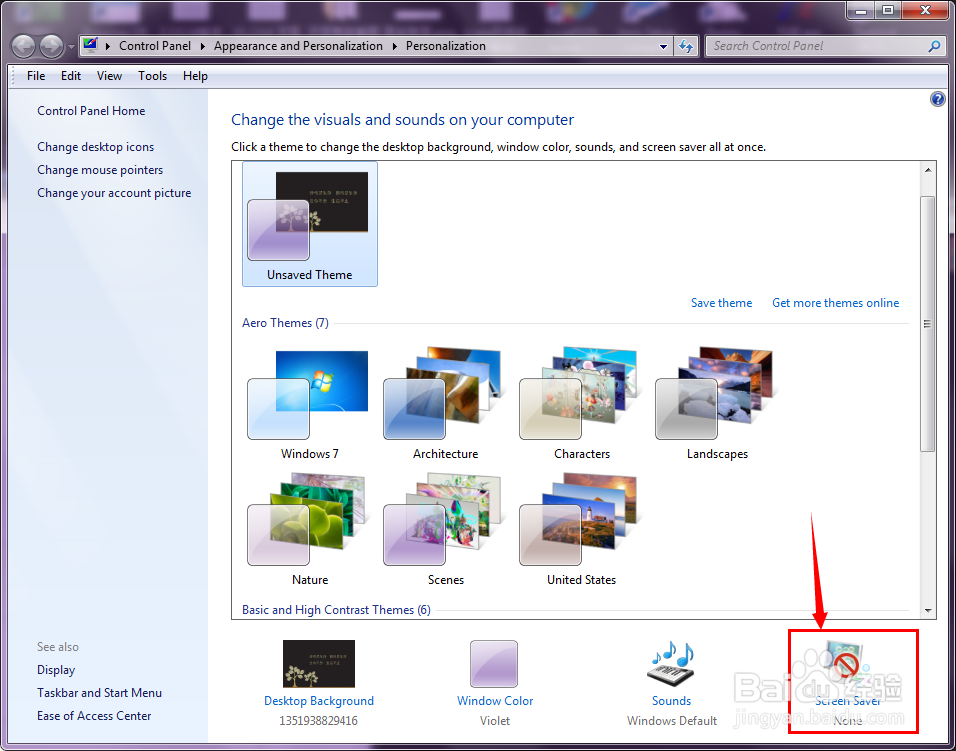Open the Help question mark icon
This screenshot has height=751, width=956.
(x=938, y=99)
